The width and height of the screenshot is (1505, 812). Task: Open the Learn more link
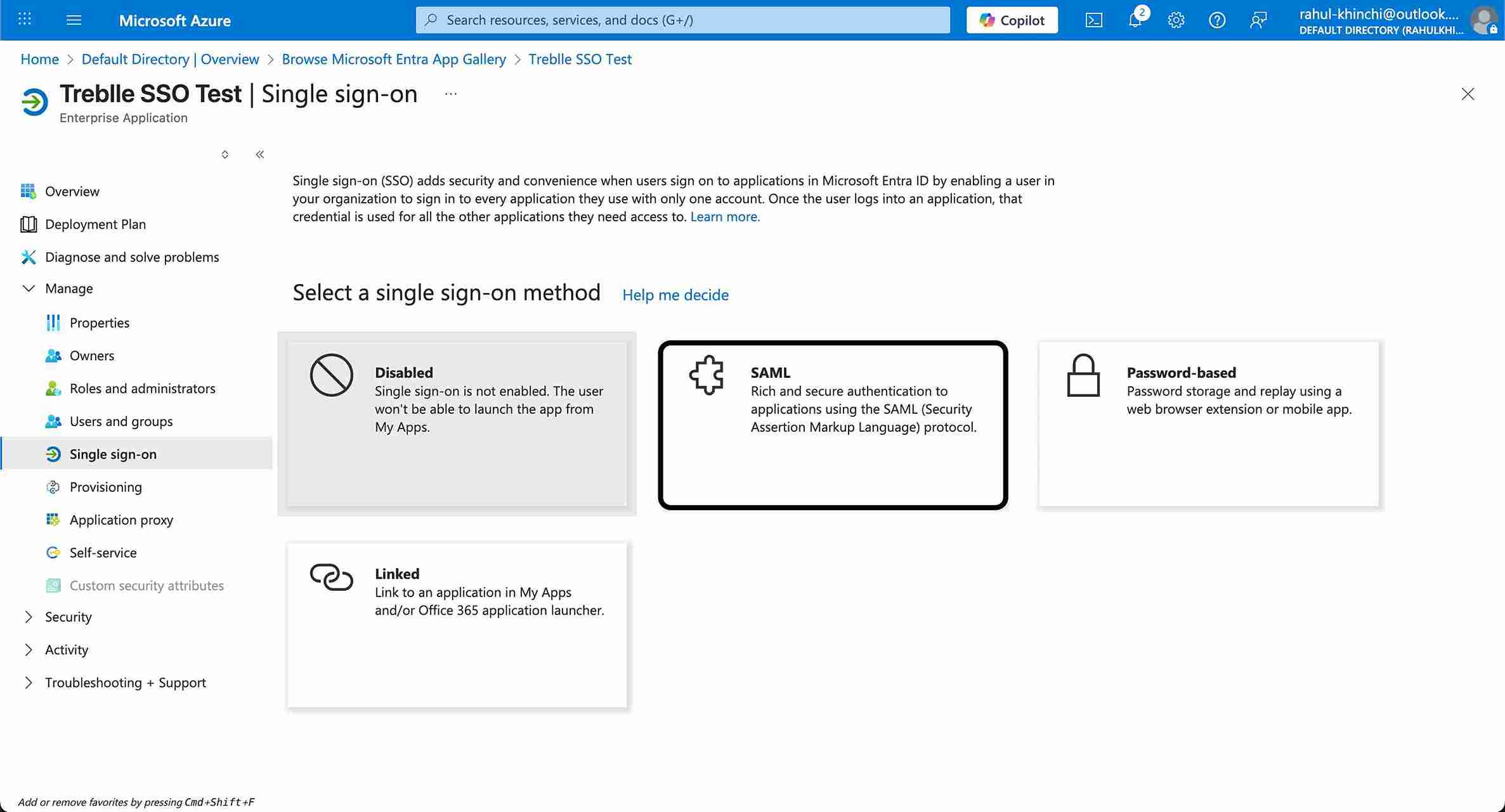724,216
